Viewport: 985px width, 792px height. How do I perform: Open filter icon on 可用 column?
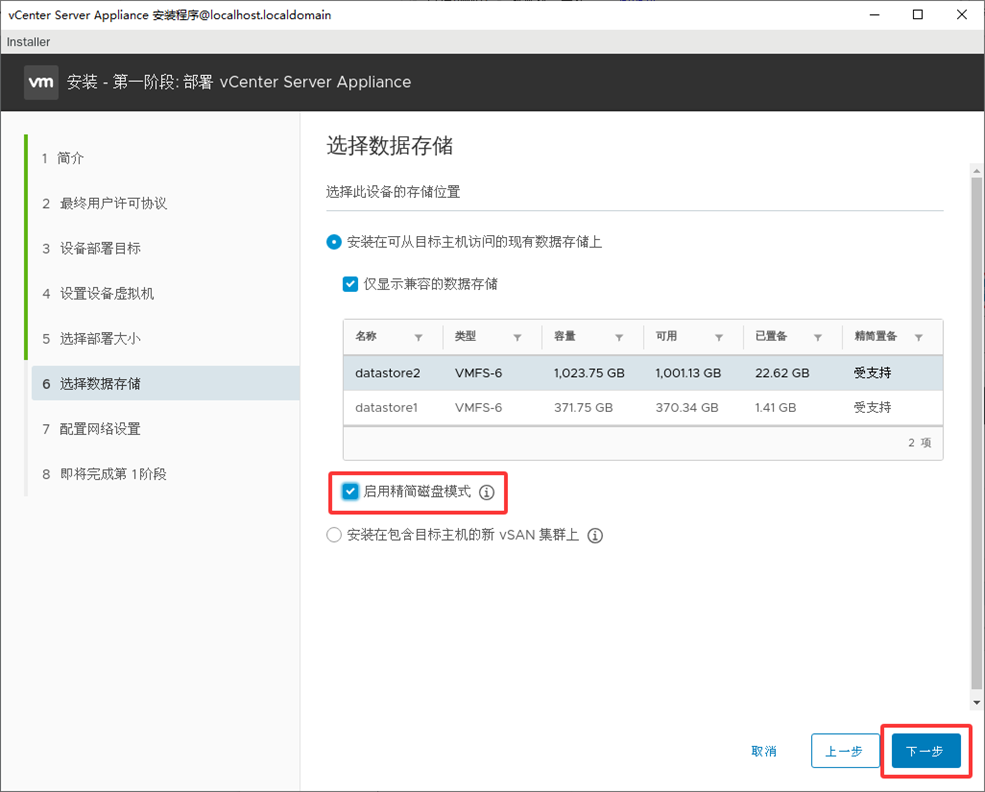point(719,338)
